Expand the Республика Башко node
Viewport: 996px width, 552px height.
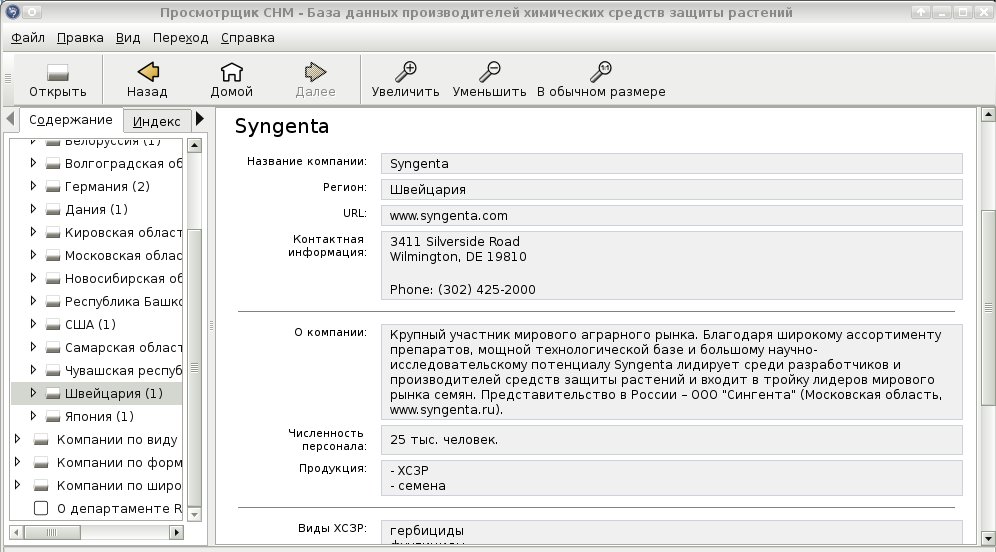(x=33, y=301)
